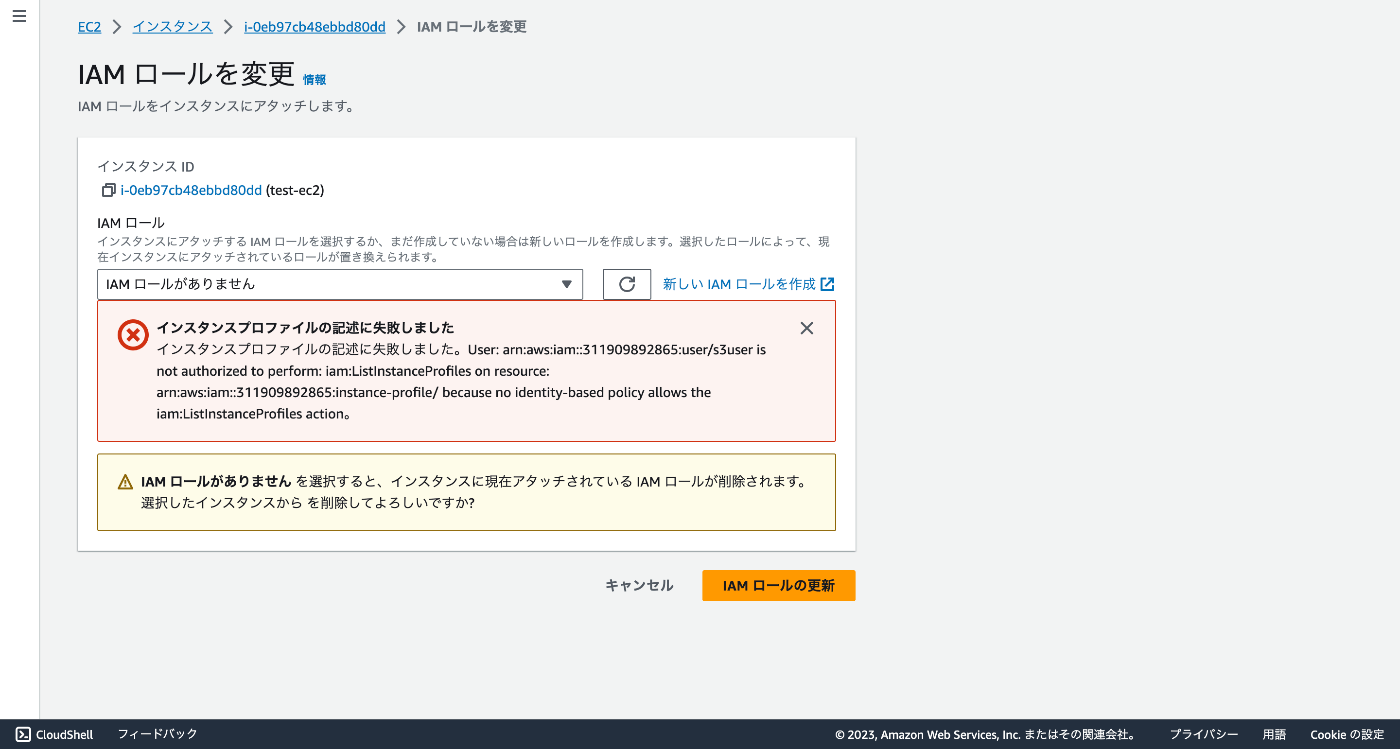Open i-0eb97cb48ebbd80dd breadcrumb link
Screen dimensions: 1400x749
pos(315,27)
